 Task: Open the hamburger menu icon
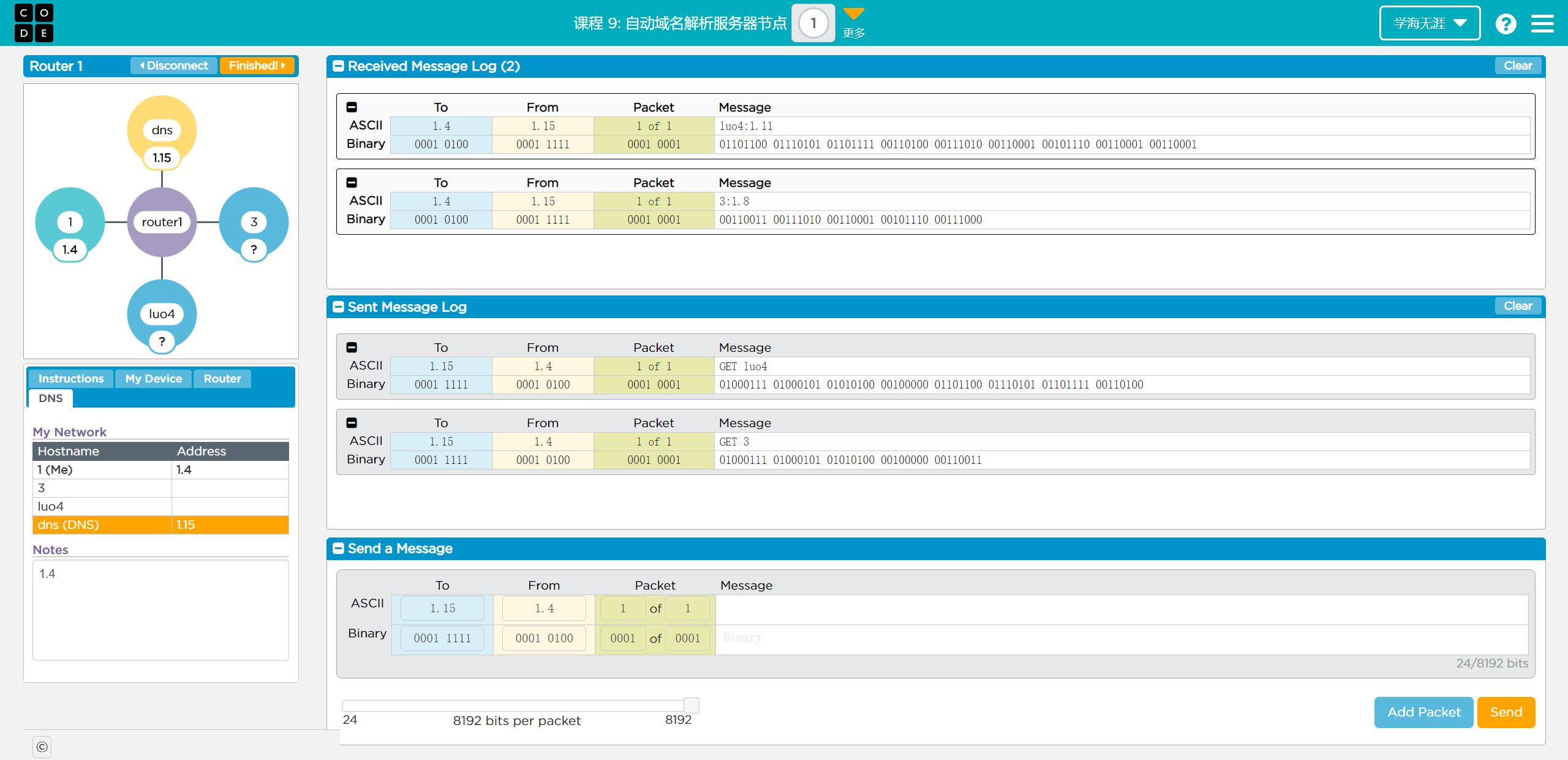click(x=1542, y=24)
